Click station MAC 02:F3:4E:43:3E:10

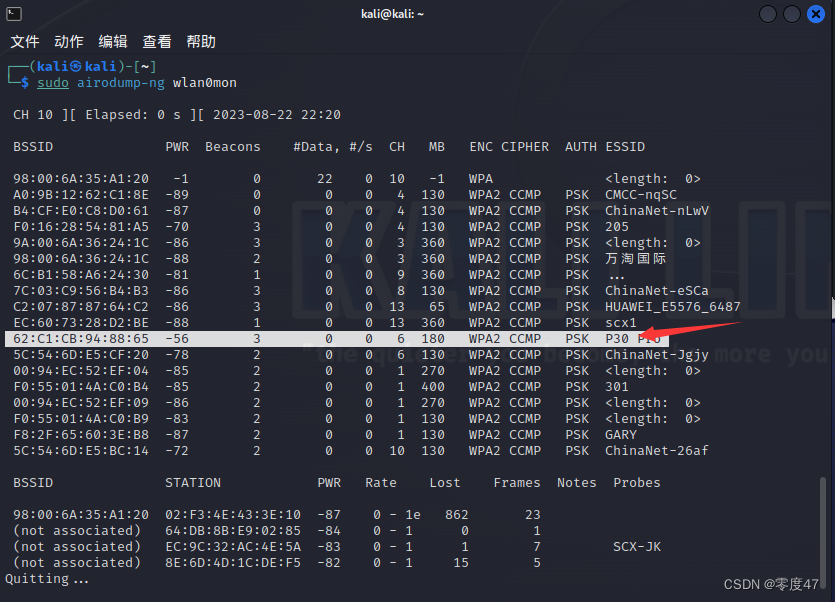click(233, 515)
